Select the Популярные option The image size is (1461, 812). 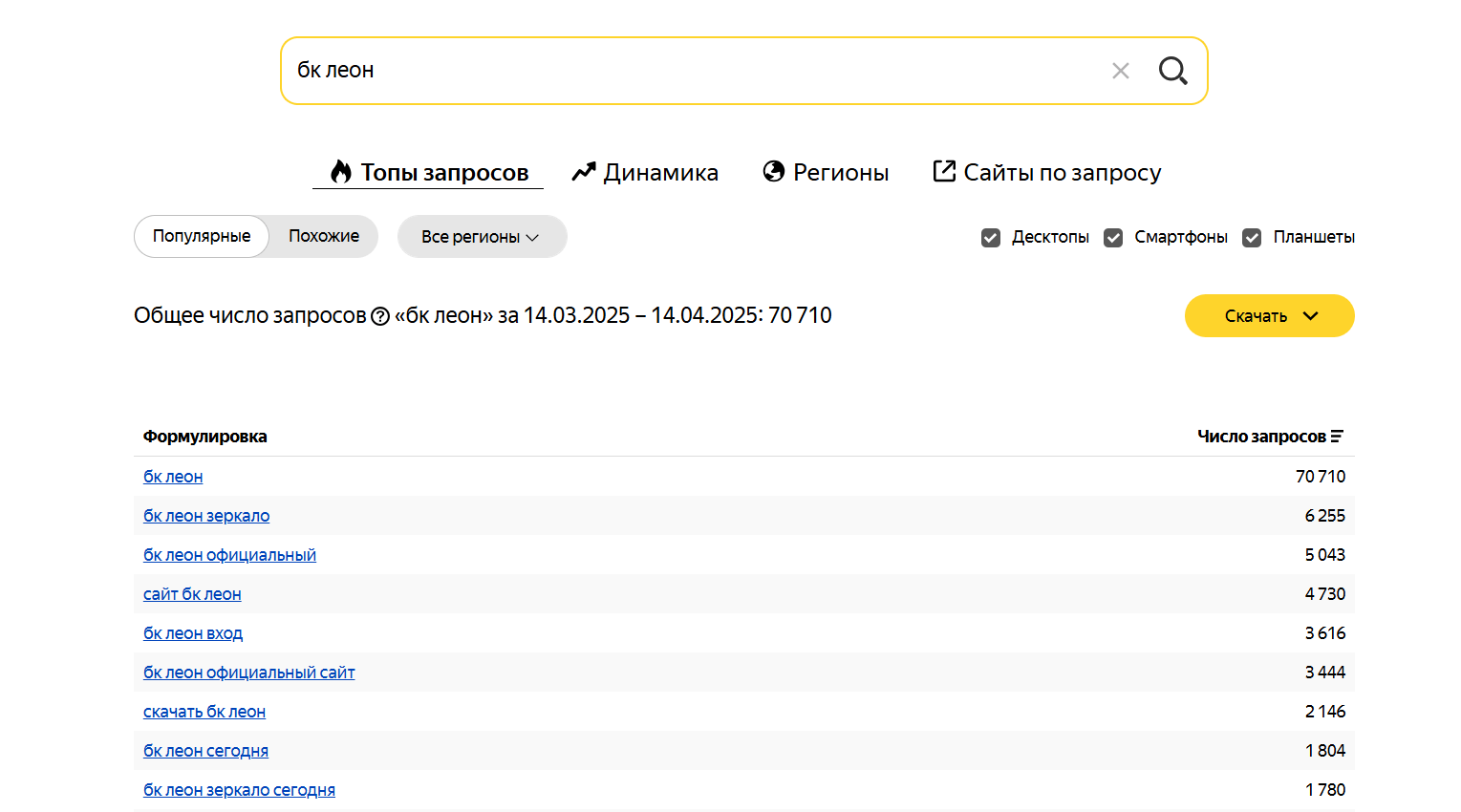(x=202, y=236)
